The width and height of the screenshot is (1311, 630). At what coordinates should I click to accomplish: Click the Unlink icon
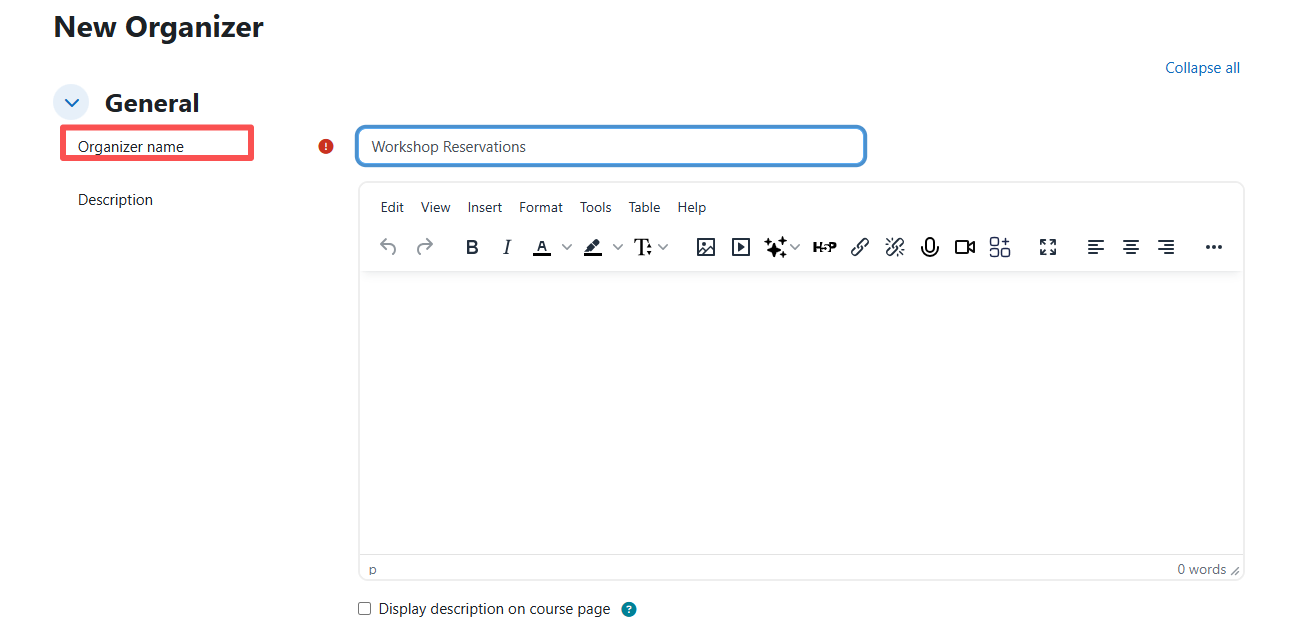(895, 247)
